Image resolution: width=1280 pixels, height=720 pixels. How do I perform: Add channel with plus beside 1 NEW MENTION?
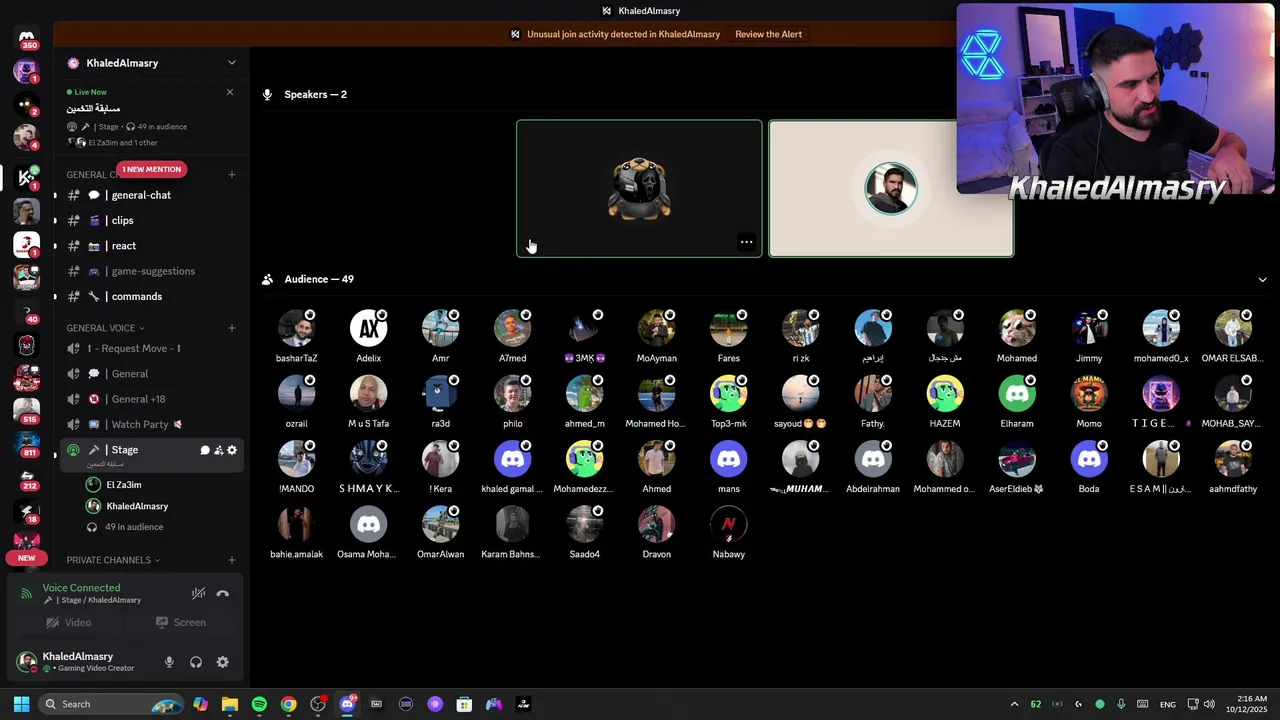click(x=232, y=175)
